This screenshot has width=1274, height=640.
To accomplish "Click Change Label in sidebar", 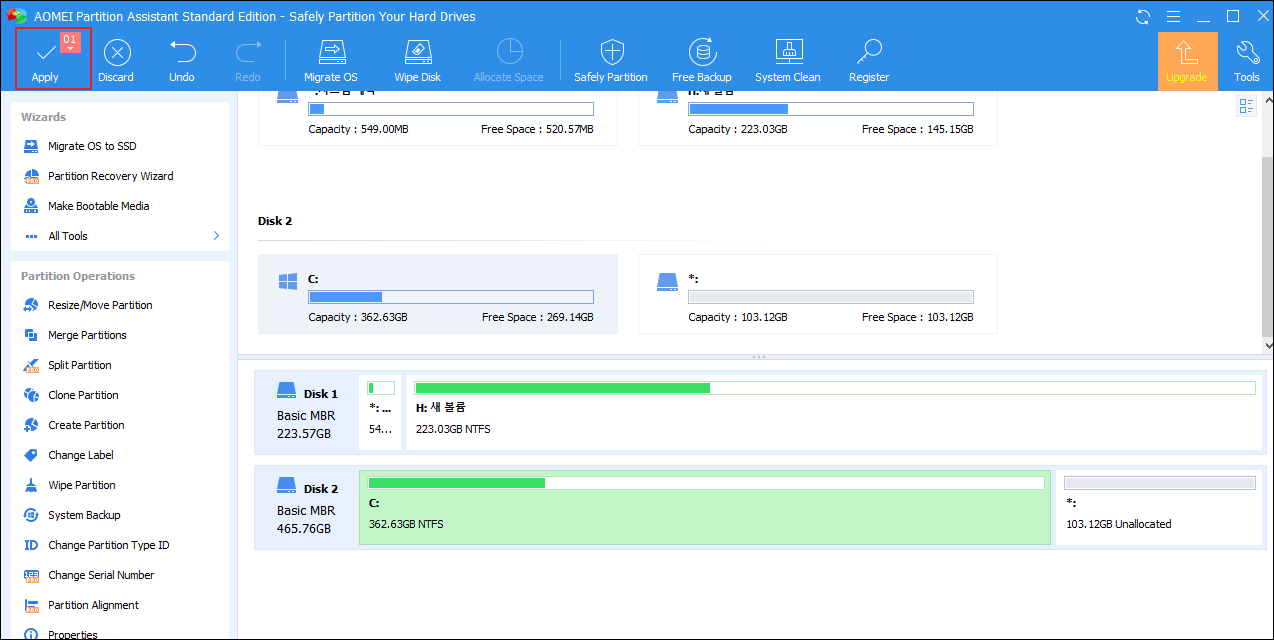I will (68, 455).
